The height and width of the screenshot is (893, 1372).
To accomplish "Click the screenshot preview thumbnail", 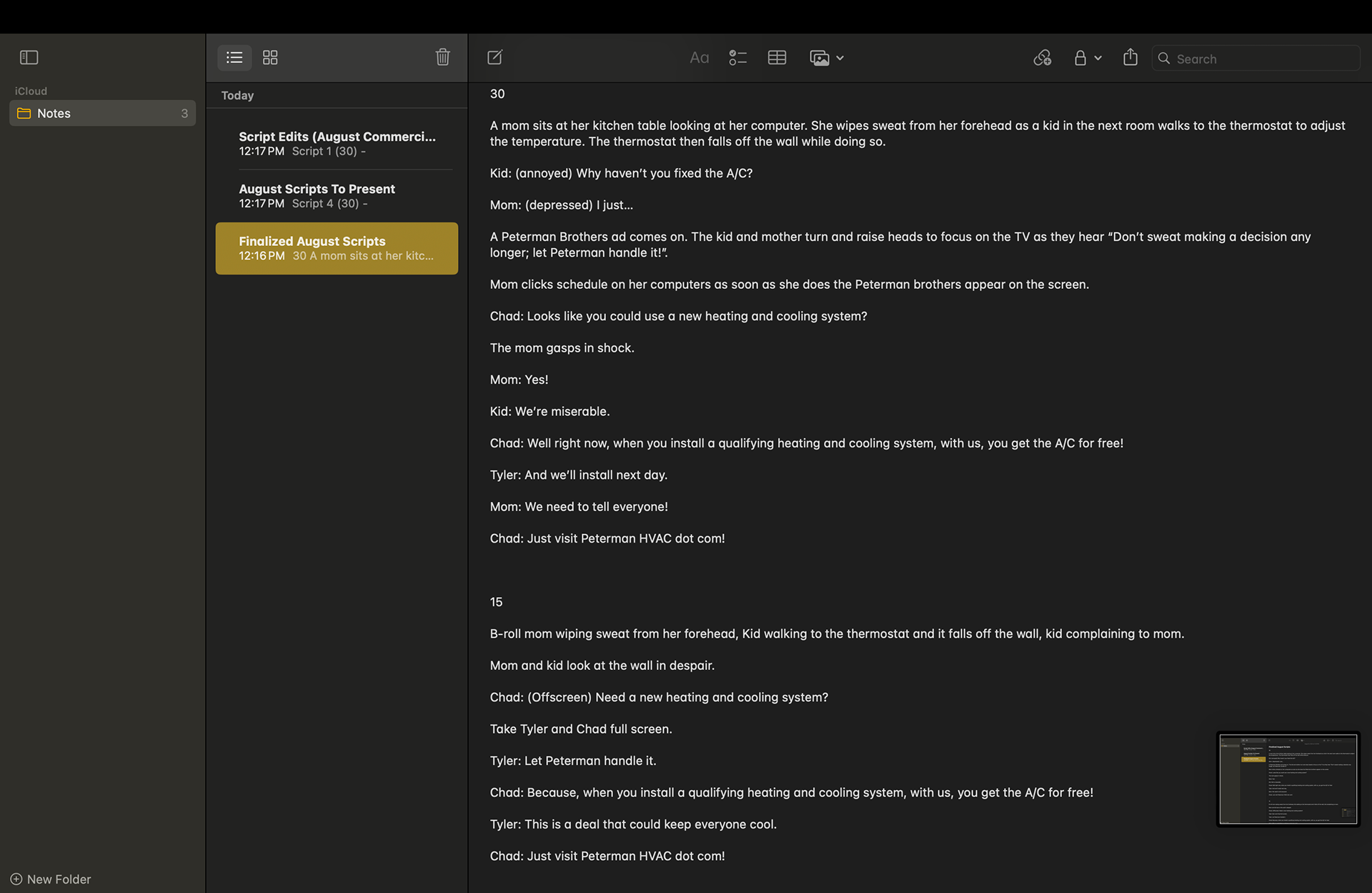I will 1288,779.
